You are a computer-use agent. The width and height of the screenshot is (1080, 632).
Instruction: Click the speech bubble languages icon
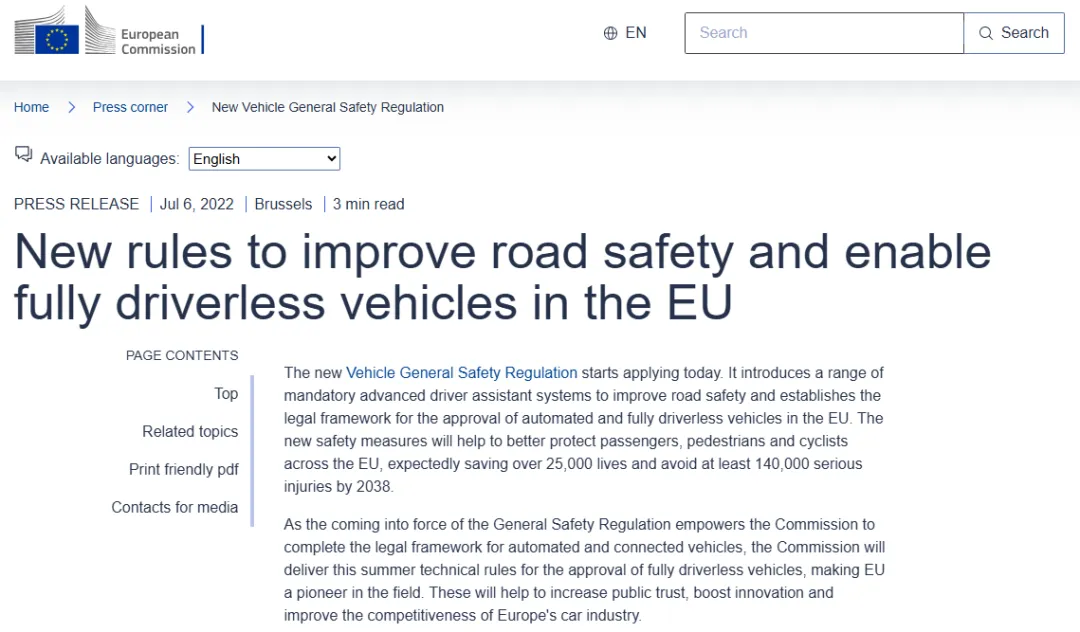[24, 154]
